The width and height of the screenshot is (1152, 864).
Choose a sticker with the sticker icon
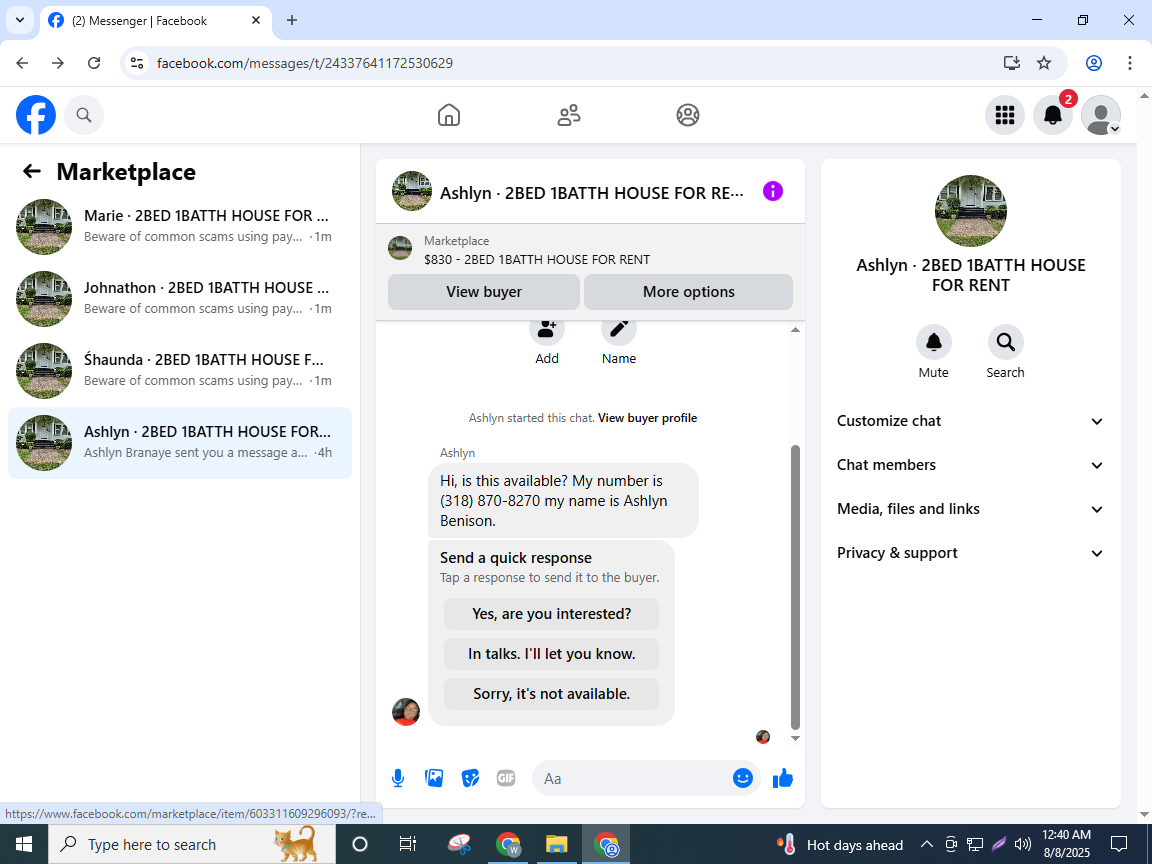[470, 778]
